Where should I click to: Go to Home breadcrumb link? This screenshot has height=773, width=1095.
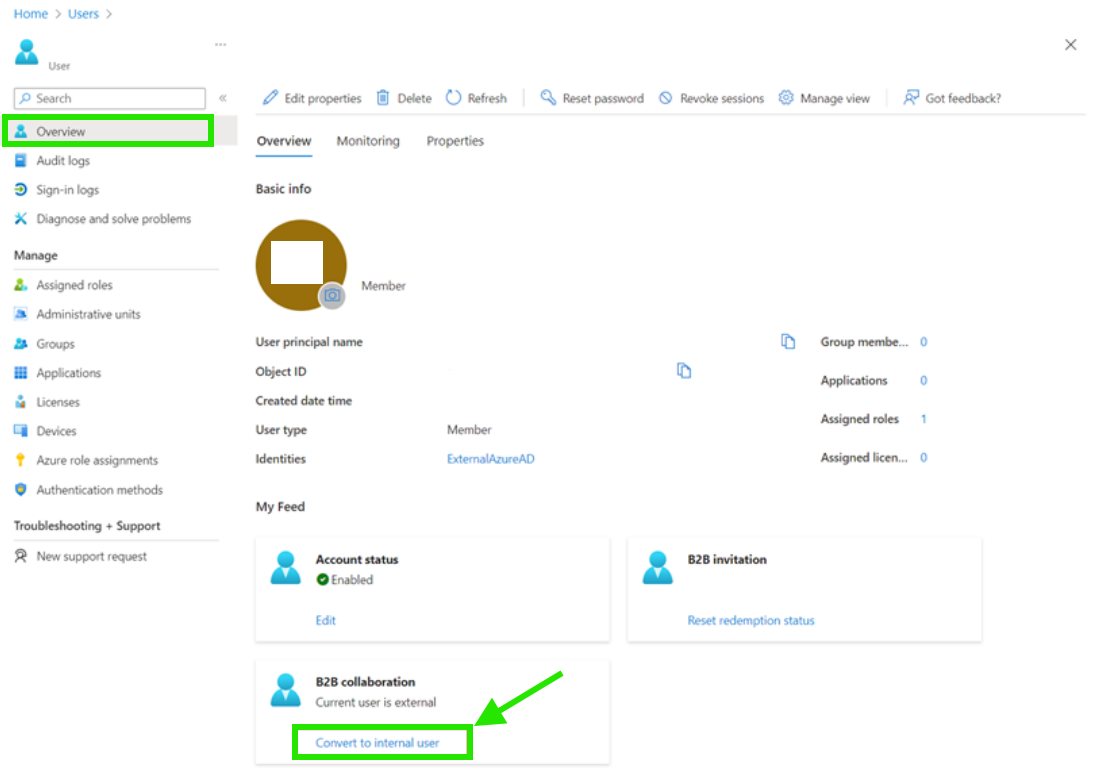[31, 14]
